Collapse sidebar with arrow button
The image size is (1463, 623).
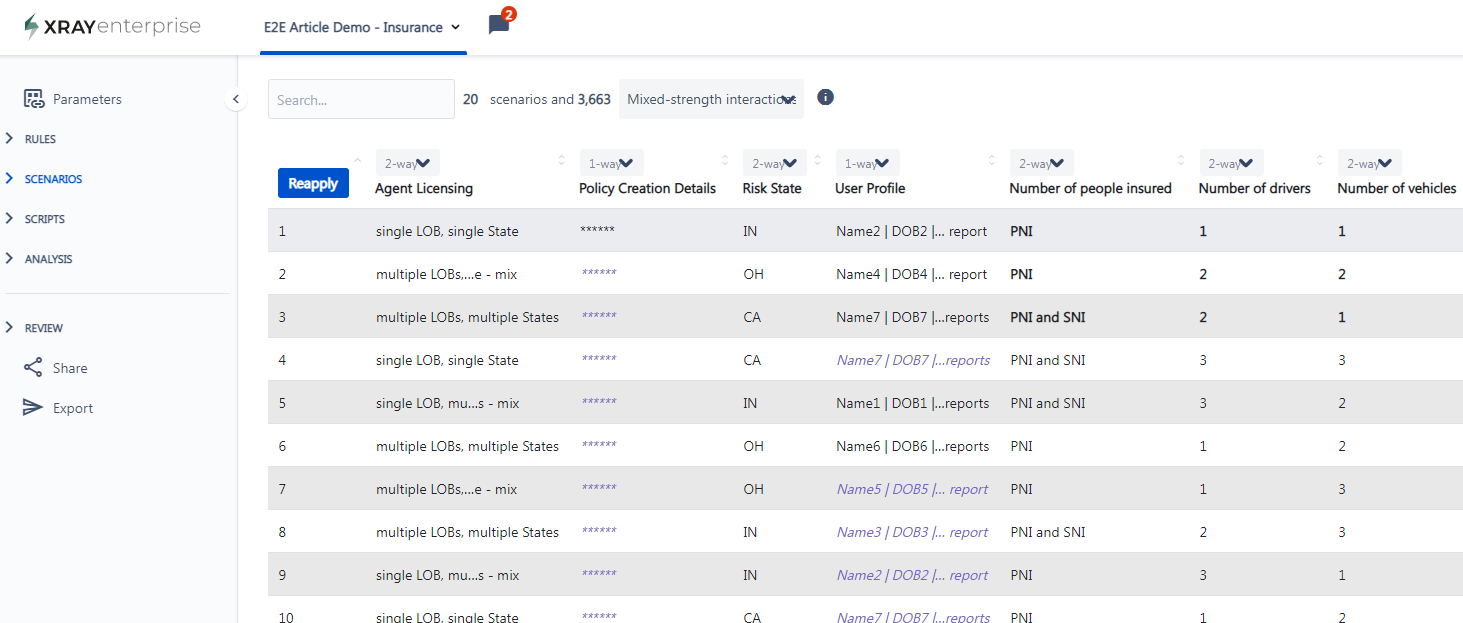236,99
